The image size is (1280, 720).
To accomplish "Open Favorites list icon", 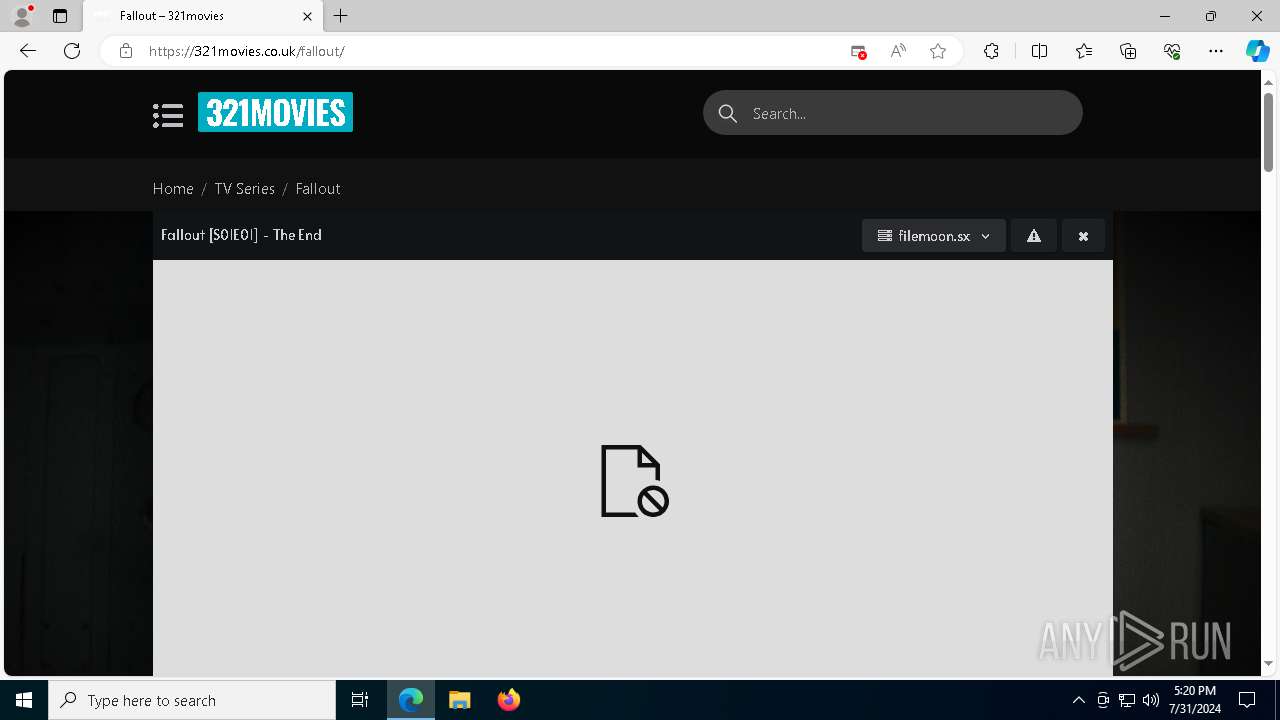I will click(x=1084, y=51).
